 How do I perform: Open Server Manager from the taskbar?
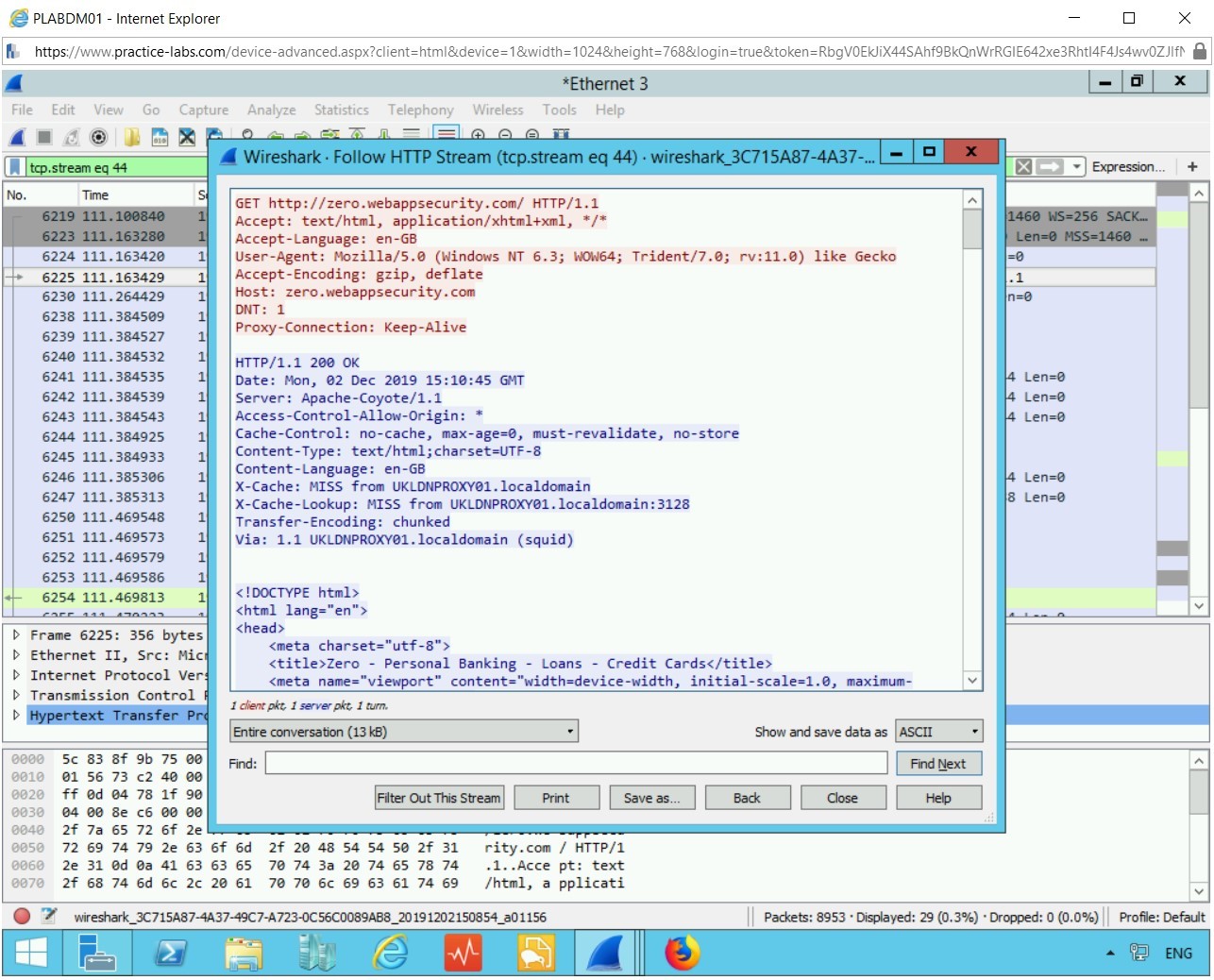pos(97,953)
